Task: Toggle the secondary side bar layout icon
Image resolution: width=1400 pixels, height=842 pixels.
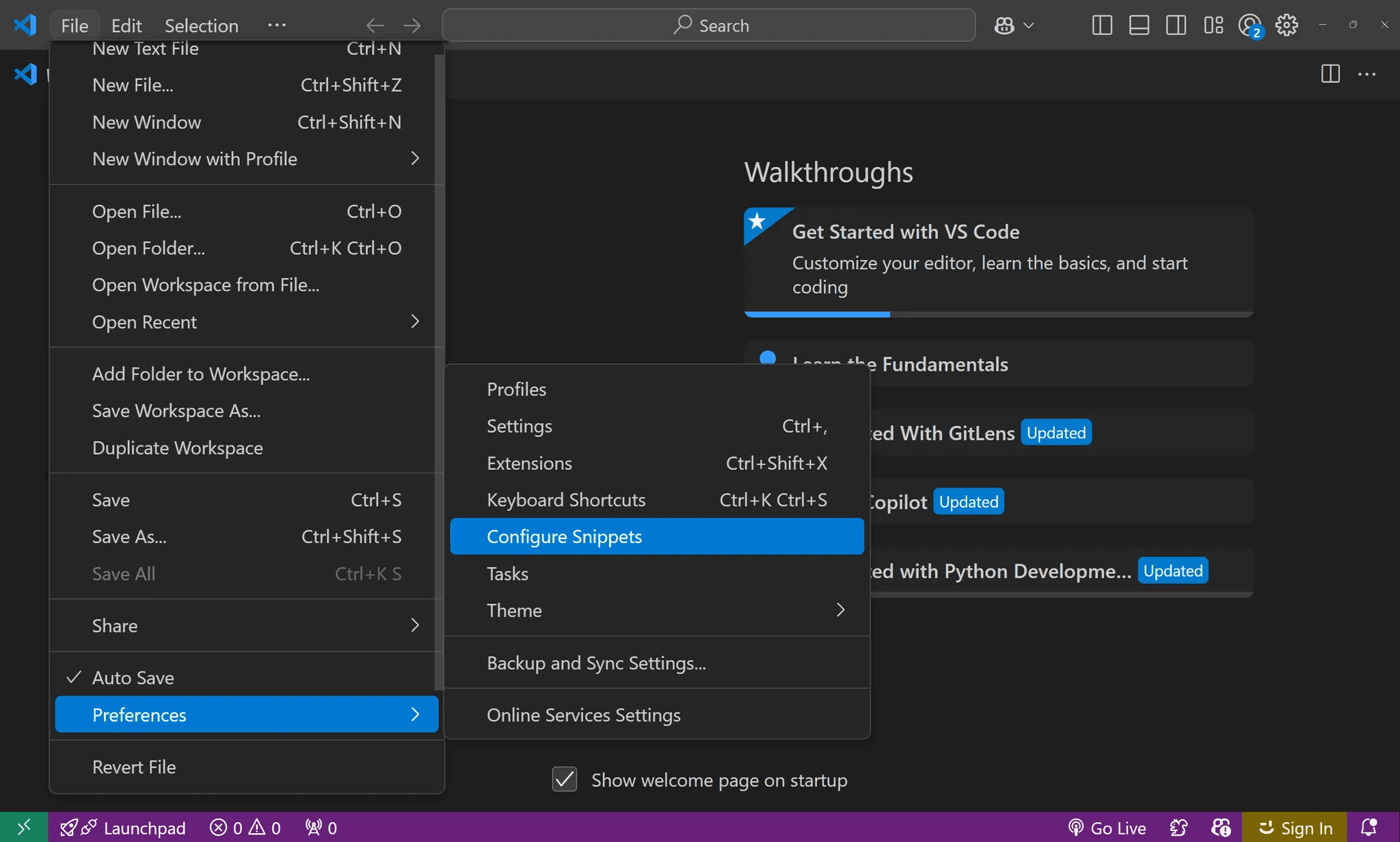Action: 1176,26
